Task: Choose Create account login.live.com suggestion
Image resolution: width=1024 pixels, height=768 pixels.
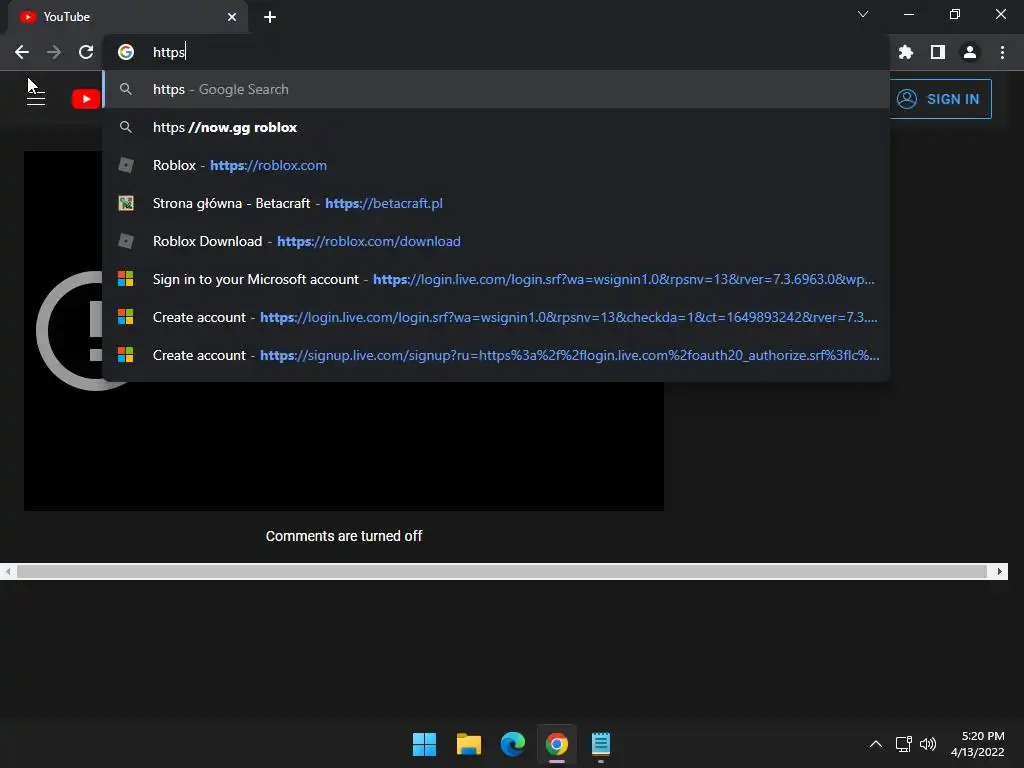Action: point(496,317)
